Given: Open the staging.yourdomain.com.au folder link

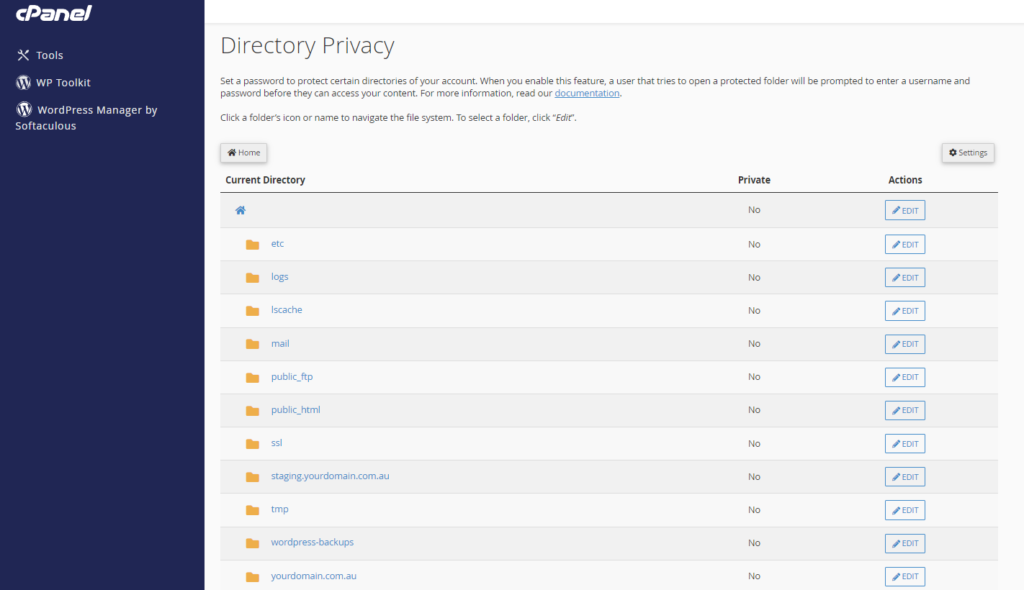Looking at the screenshot, I should [330, 476].
